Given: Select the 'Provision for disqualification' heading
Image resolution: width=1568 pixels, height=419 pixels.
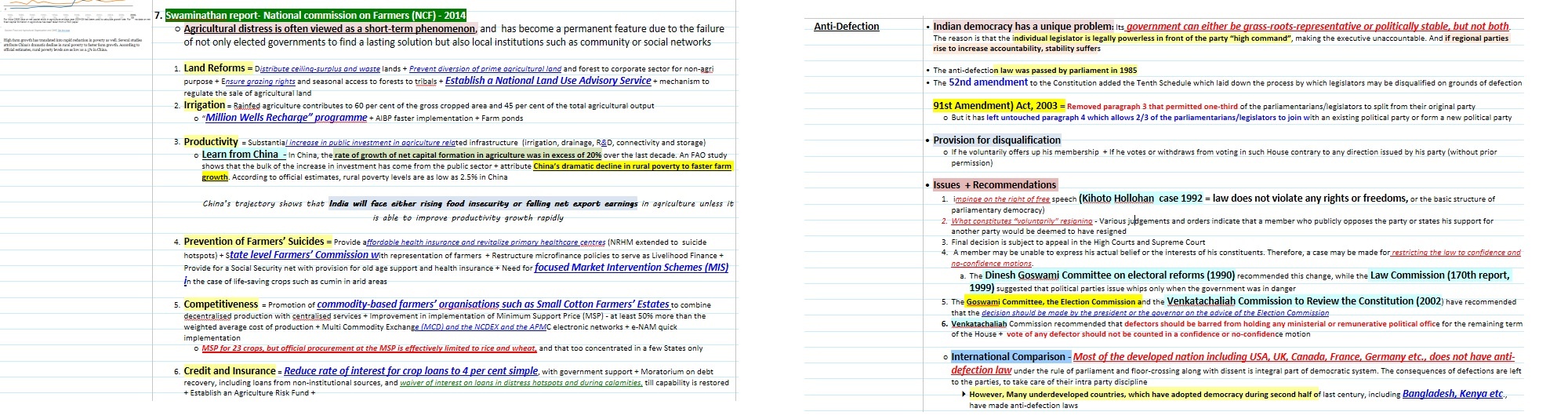Looking at the screenshot, I should pyautogui.click(x=996, y=140).
